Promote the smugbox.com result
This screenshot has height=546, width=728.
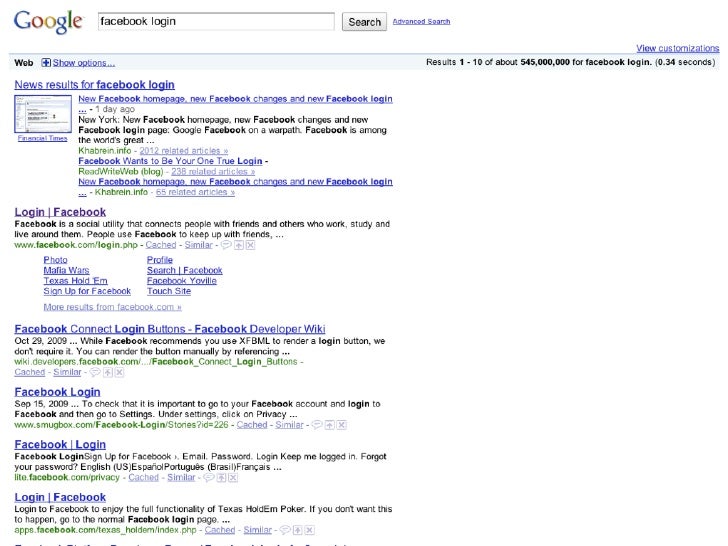[x=330, y=425]
